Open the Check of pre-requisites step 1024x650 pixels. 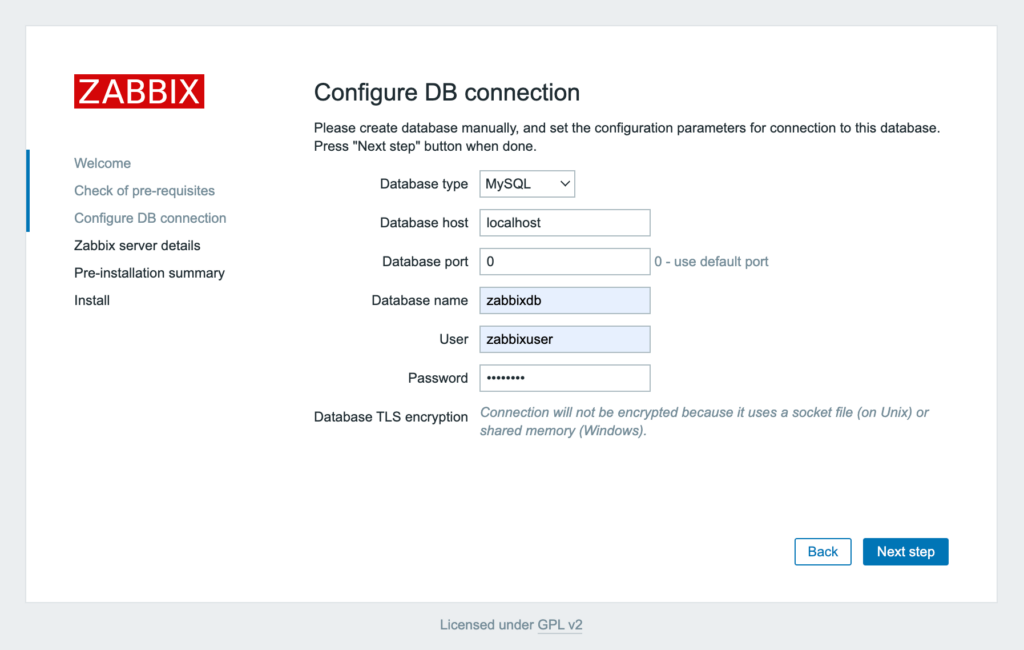tap(144, 190)
